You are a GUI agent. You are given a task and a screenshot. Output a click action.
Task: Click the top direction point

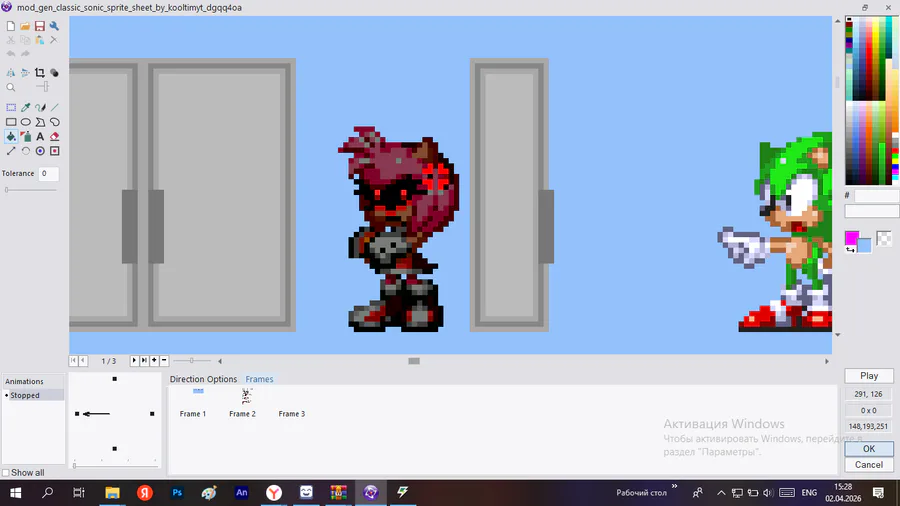(x=115, y=379)
